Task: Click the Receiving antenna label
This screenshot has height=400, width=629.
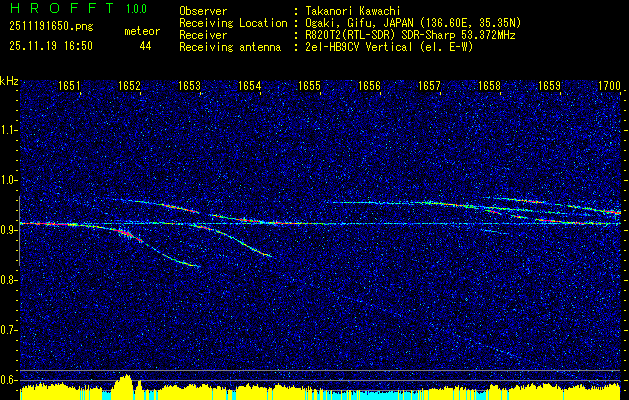Action: click(x=230, y=47)
